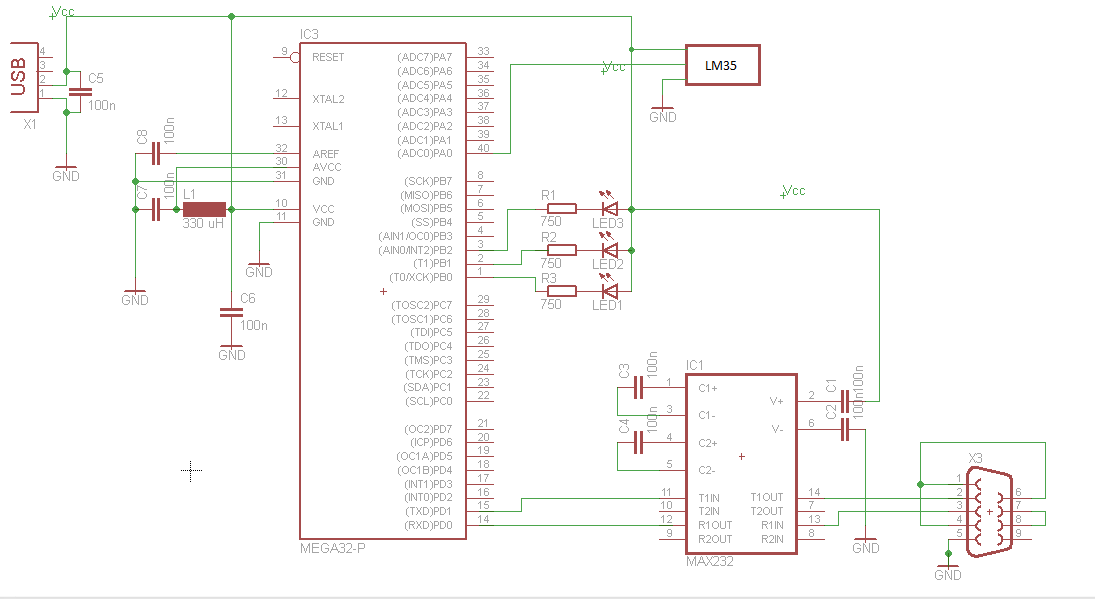Click the MAX232 part name label
Screen dimensions: 1095x600
710,562
